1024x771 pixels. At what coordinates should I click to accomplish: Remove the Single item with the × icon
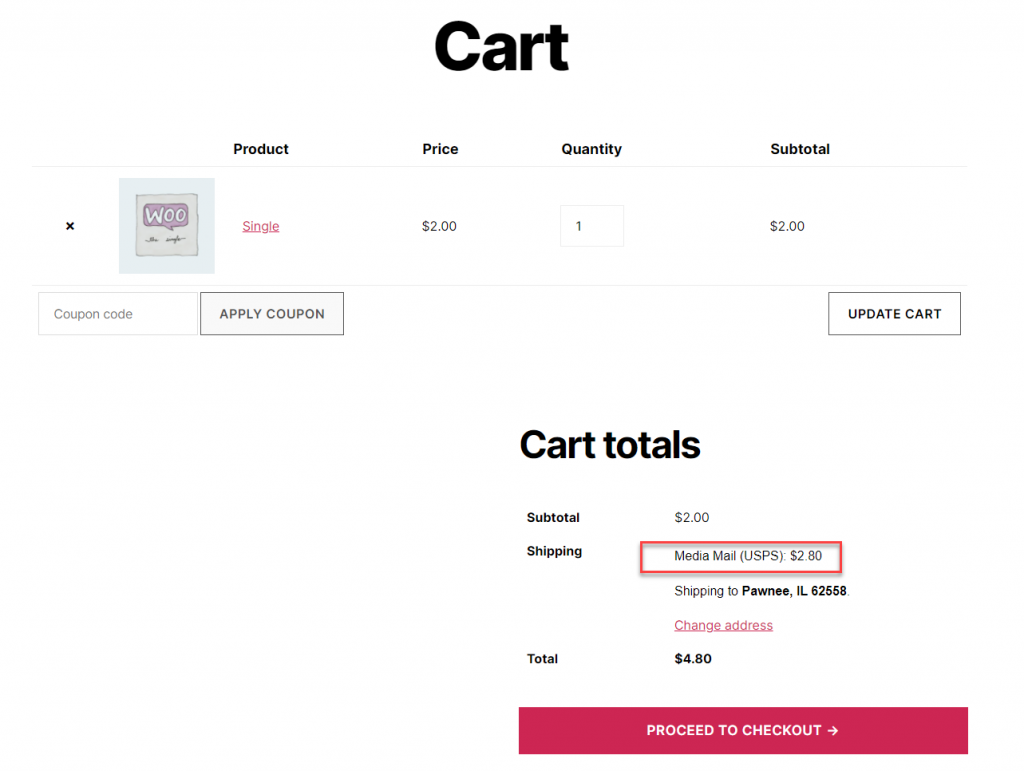coord(70,226)
